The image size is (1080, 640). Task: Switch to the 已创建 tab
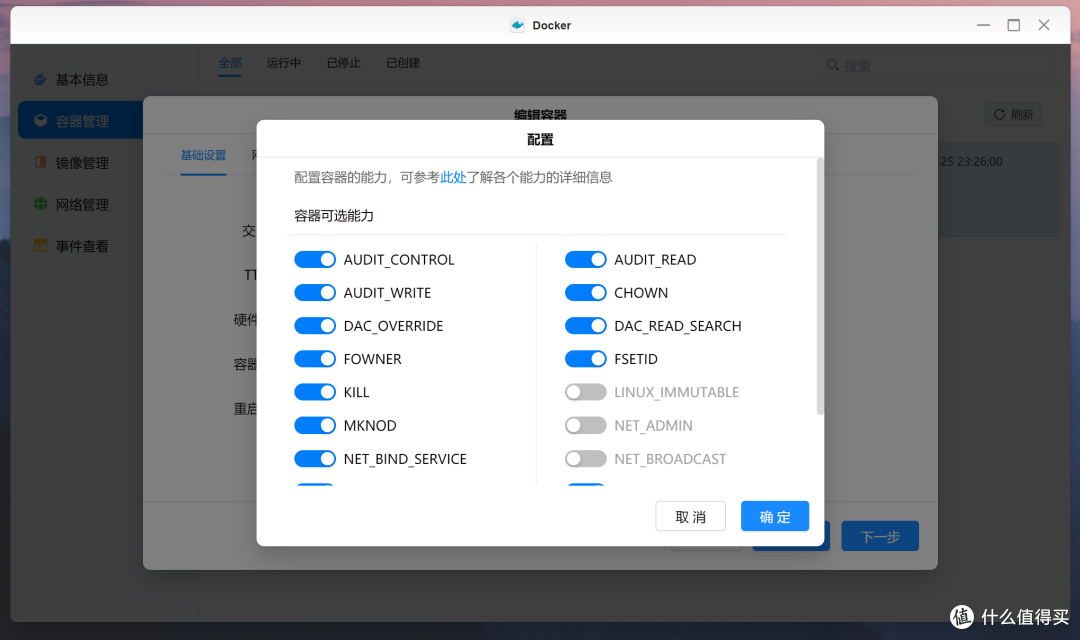(x=403, y=63)
